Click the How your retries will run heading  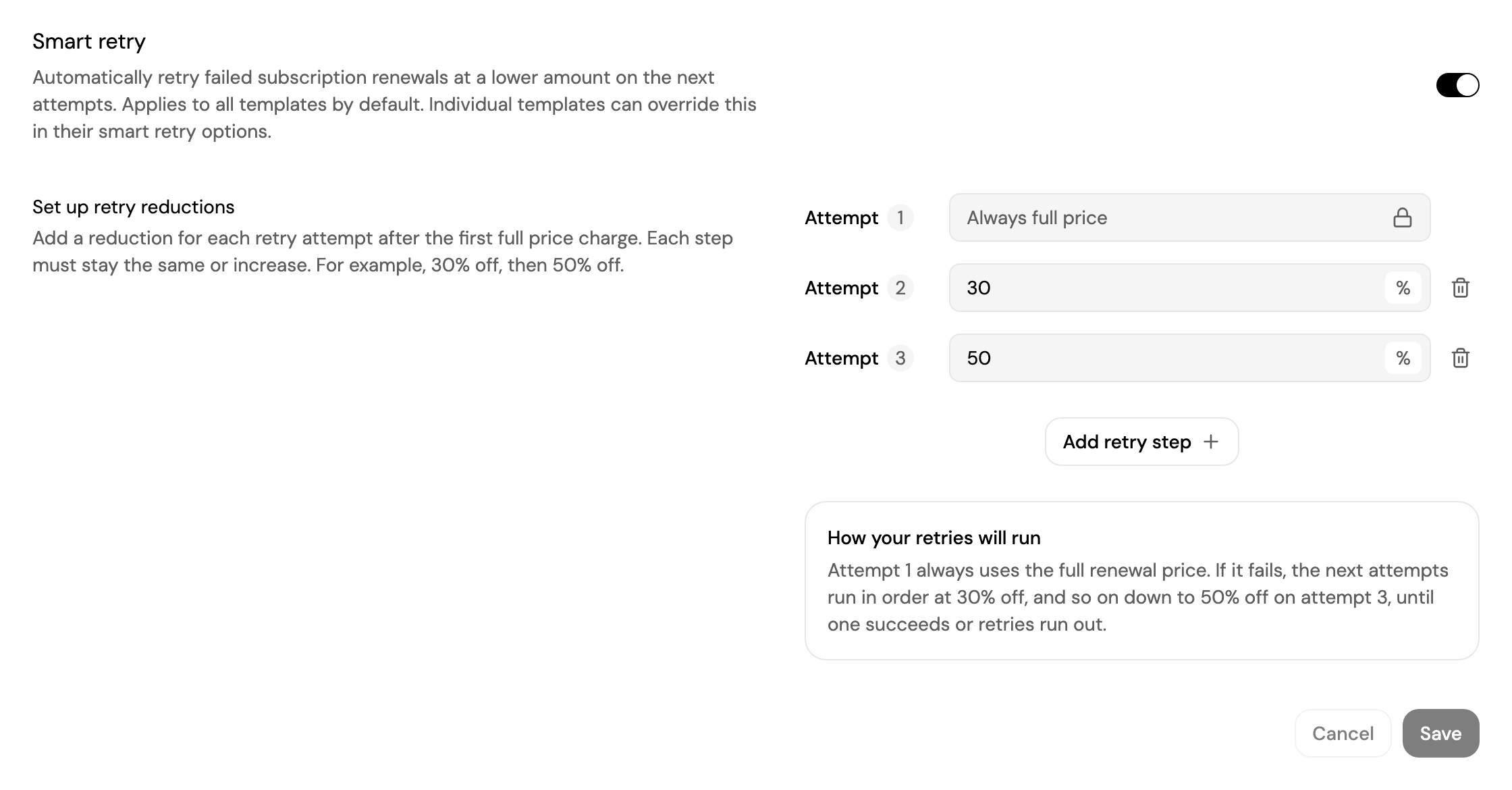click(x=934, y=537)
